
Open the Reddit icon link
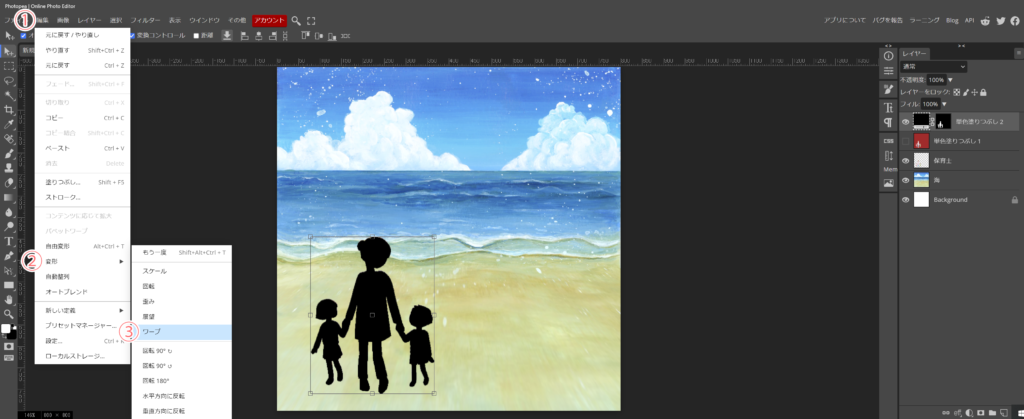coord(986,20)
